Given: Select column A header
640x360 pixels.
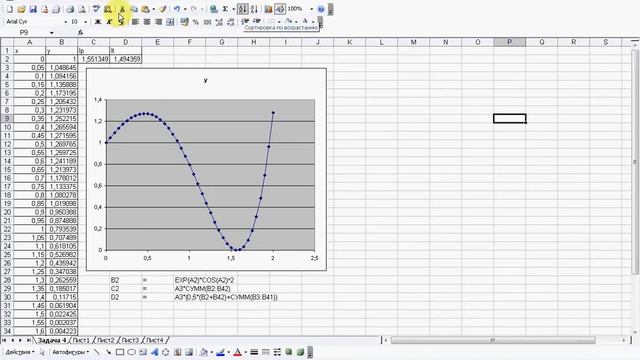Looking at the screenshot, I should 29,42.
